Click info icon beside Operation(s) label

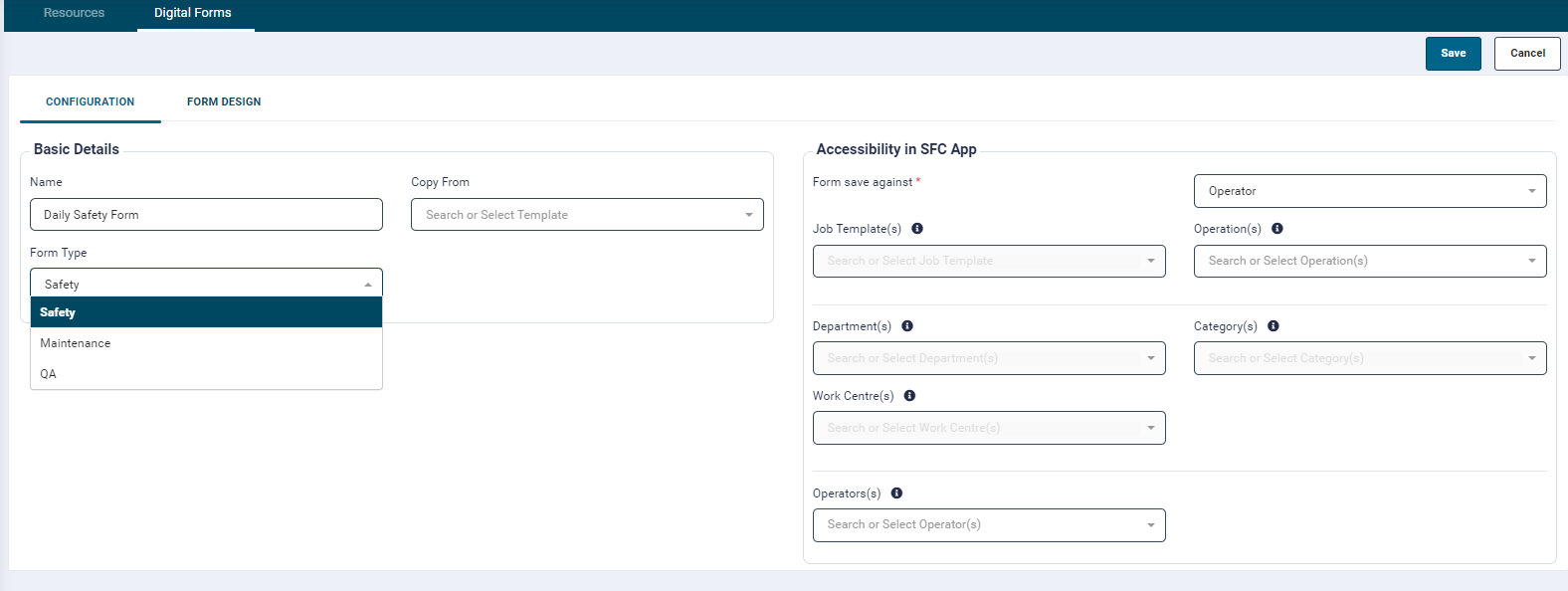pos(1277,229)
